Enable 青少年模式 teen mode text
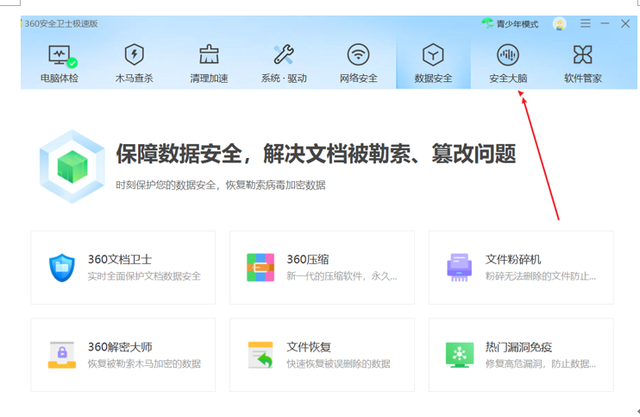640x417 pixels. [517, 24]
